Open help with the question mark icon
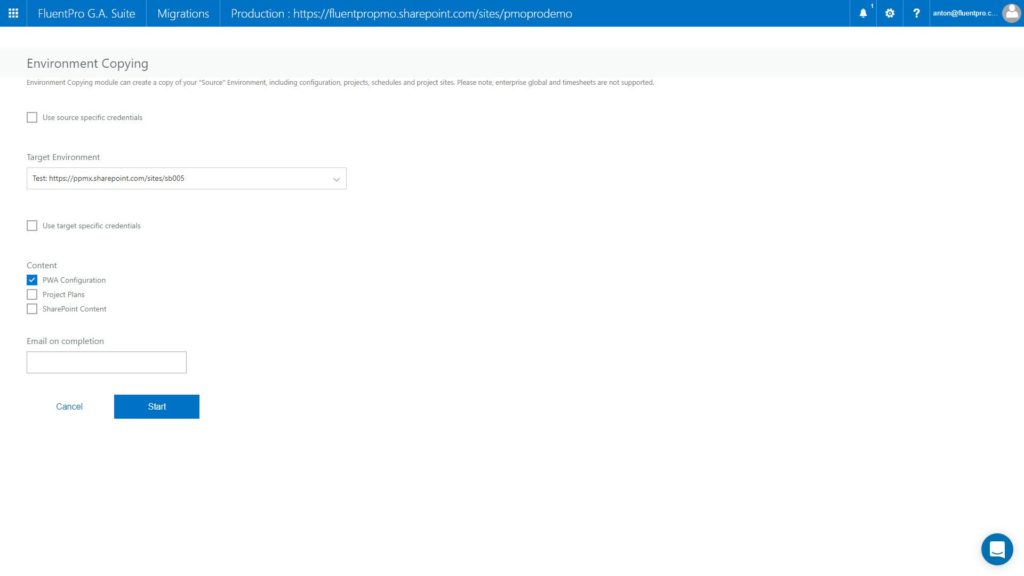Image resolution: width=1024 pixels, height=576 pixels. (x=916, y=13)
